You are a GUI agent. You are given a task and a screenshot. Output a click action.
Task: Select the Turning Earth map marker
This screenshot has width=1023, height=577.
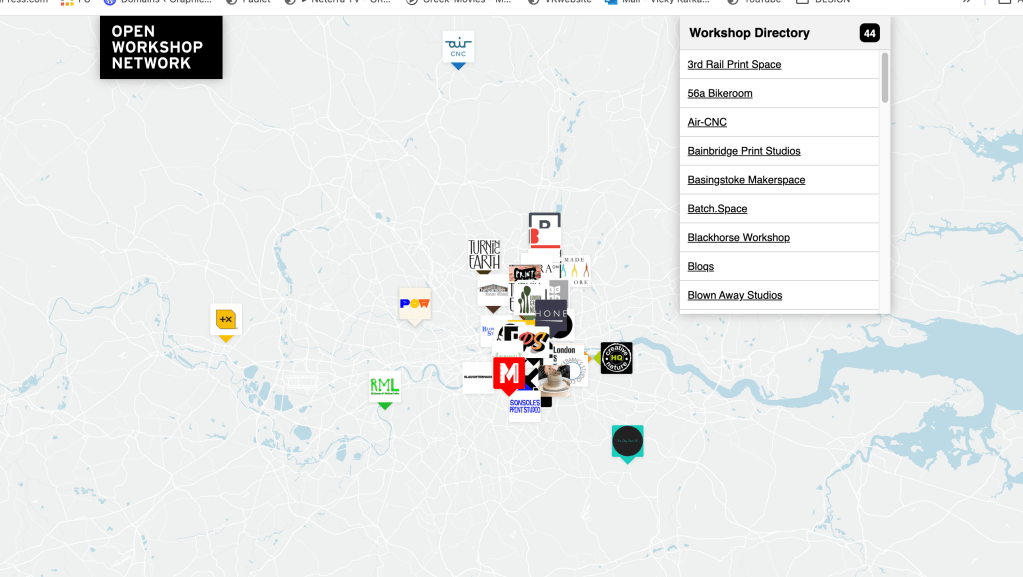[483, 254]
